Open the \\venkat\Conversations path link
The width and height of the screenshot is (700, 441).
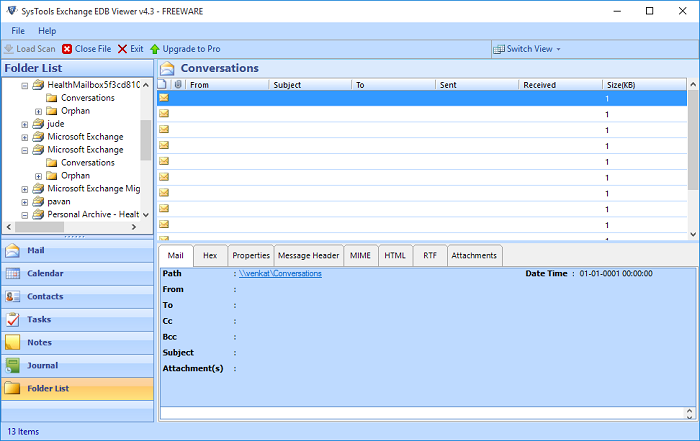[x=280, y=274]
